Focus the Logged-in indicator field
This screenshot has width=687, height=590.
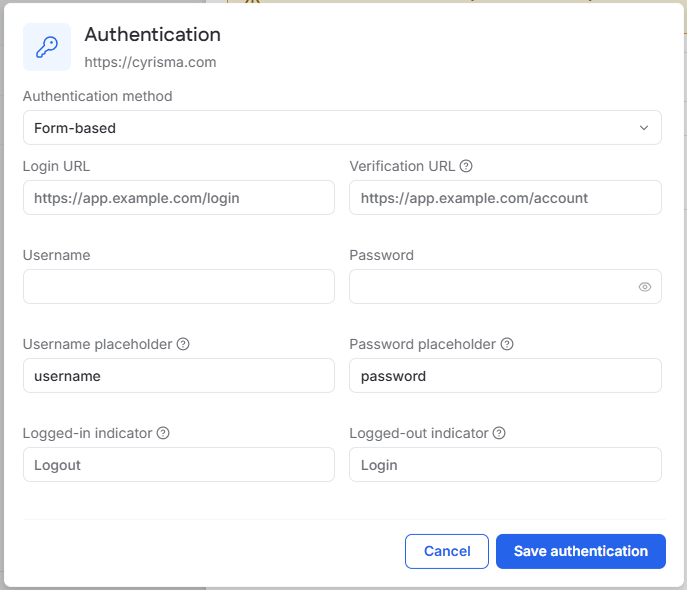[x=179, y=464]
